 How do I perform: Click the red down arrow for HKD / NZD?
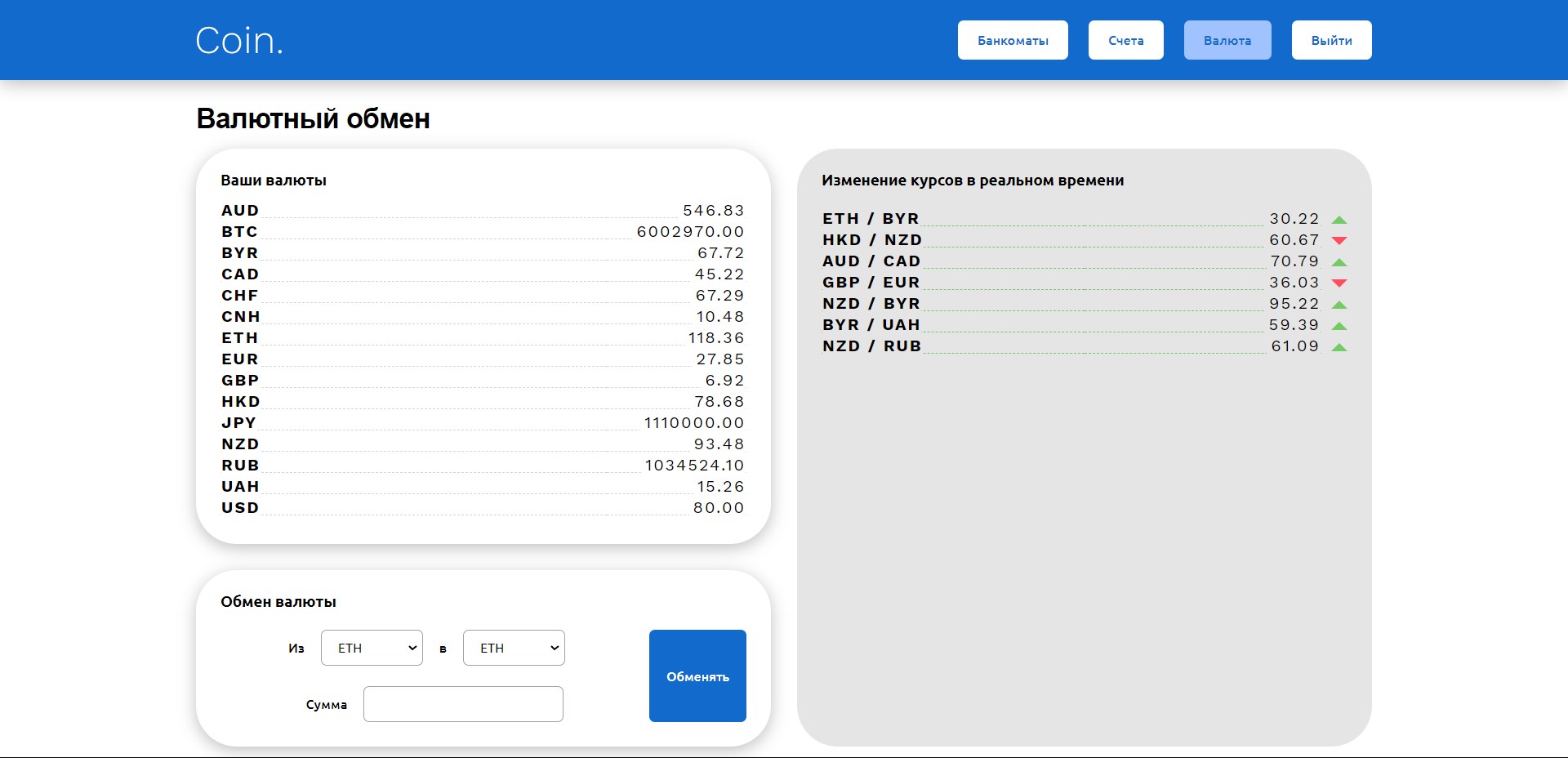tap(1339, 240)
